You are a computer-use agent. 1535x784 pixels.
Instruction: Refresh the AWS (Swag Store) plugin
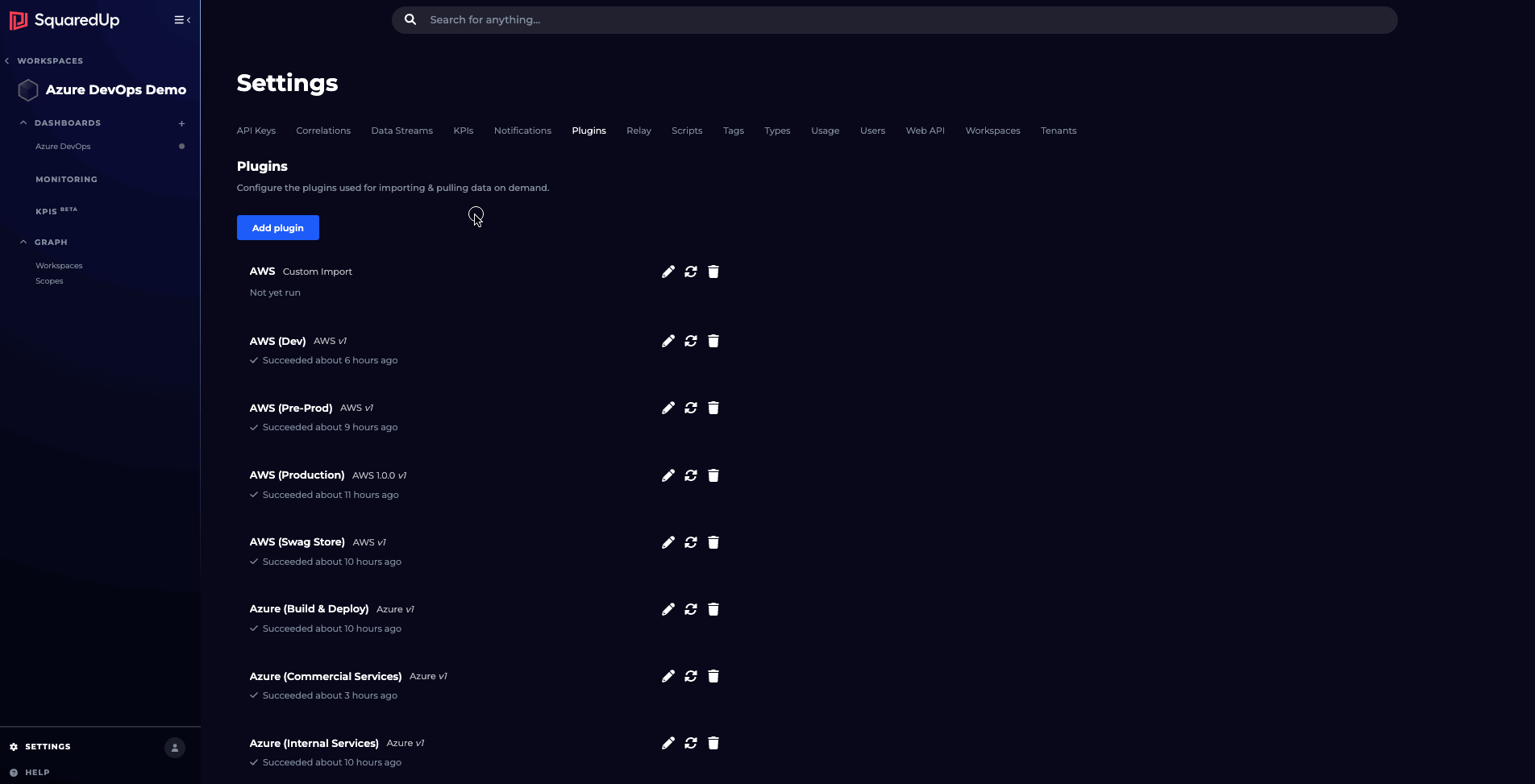691,542
